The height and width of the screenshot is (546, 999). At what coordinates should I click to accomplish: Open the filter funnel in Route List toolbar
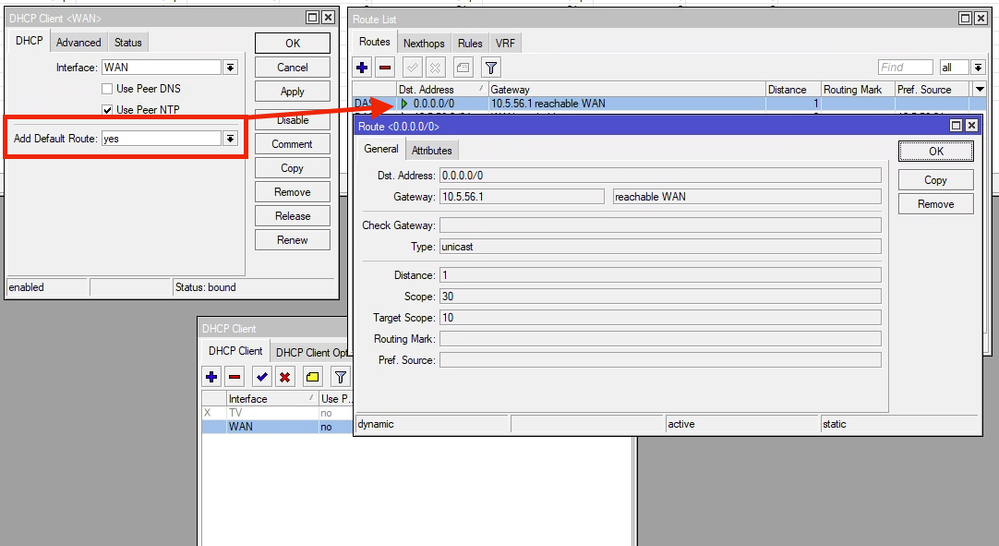click(x=491, y=67)
